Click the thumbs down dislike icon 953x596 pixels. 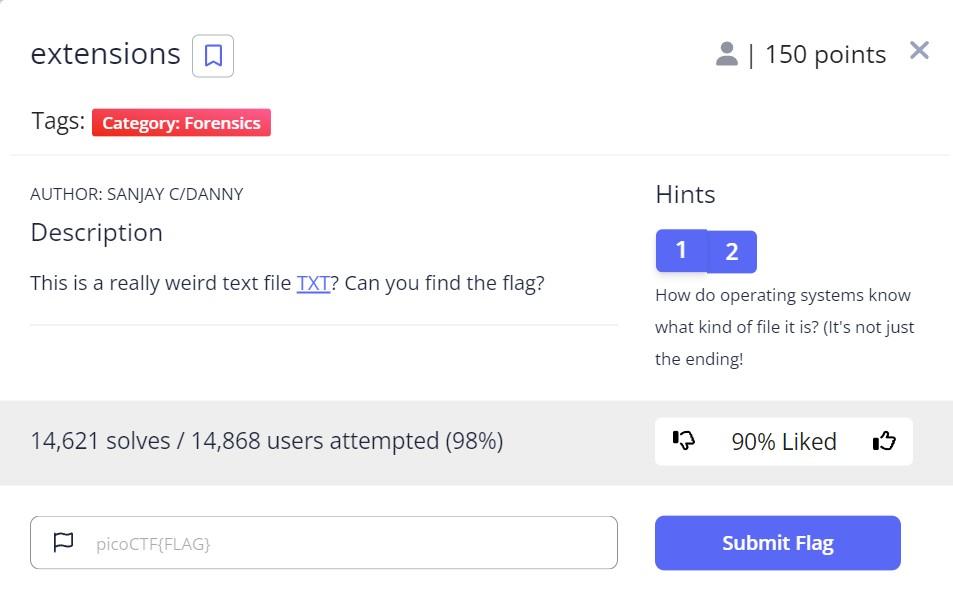coord(684,441)
